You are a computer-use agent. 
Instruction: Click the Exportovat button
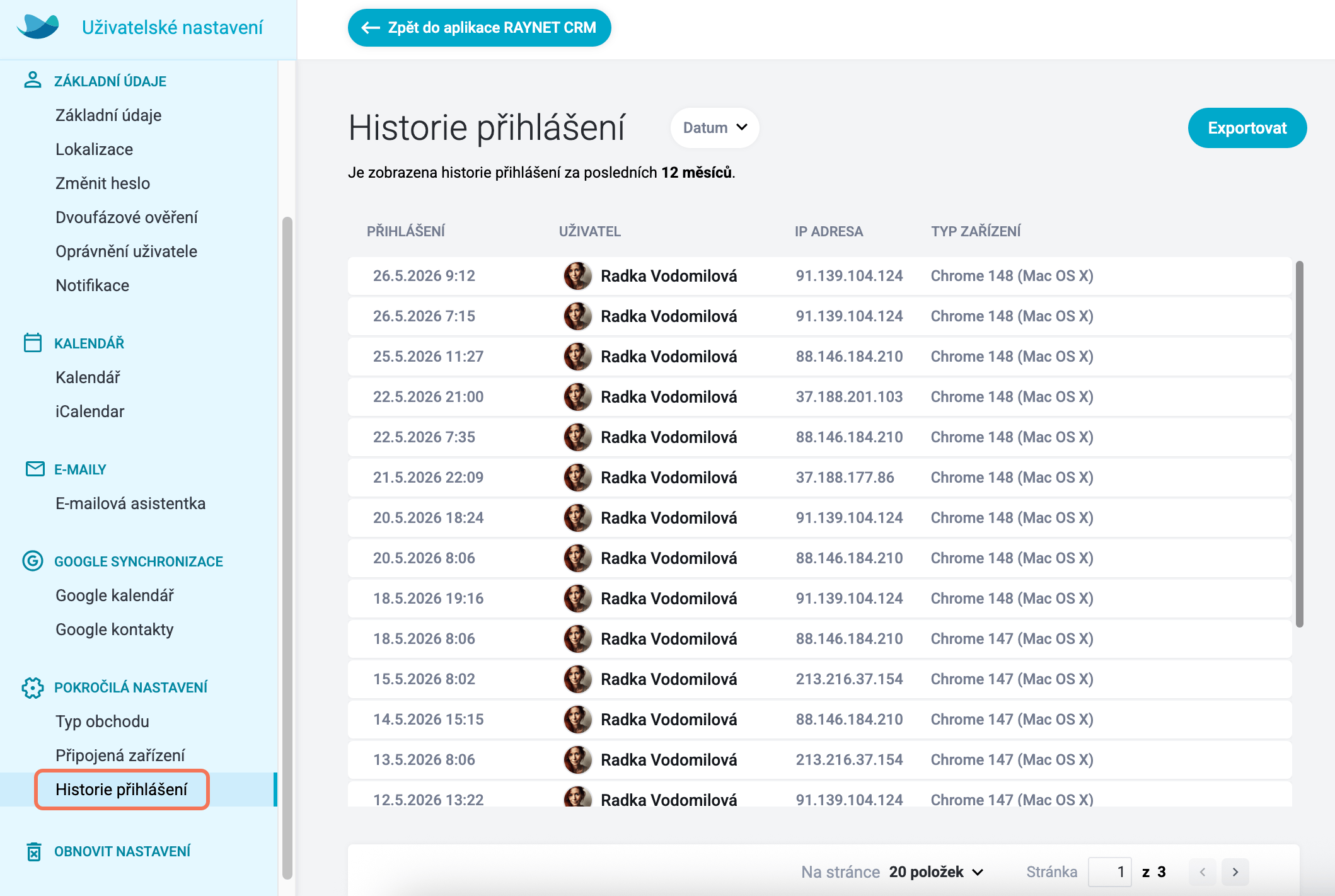[1247, 128]
